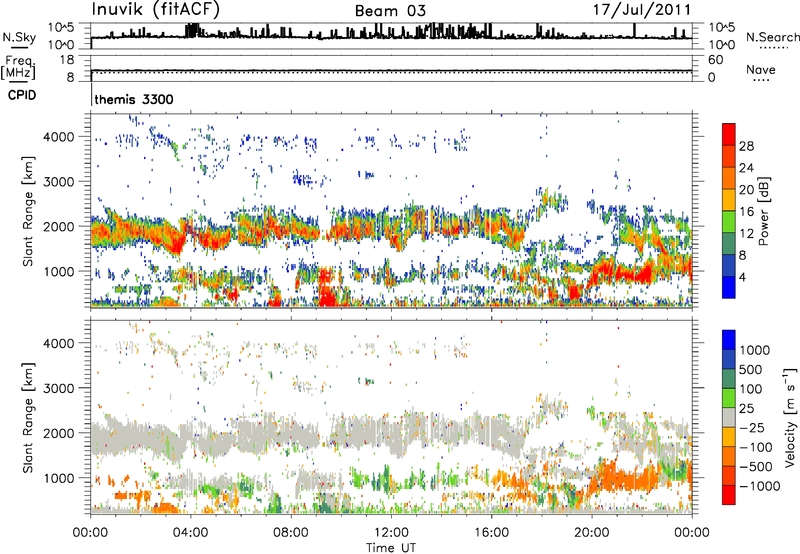Select the "100" label on the Velocity colorbar

tap(753, 389)
